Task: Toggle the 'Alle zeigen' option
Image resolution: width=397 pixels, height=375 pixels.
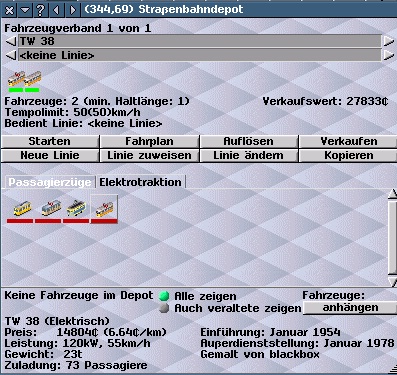Action: (164, 296)
